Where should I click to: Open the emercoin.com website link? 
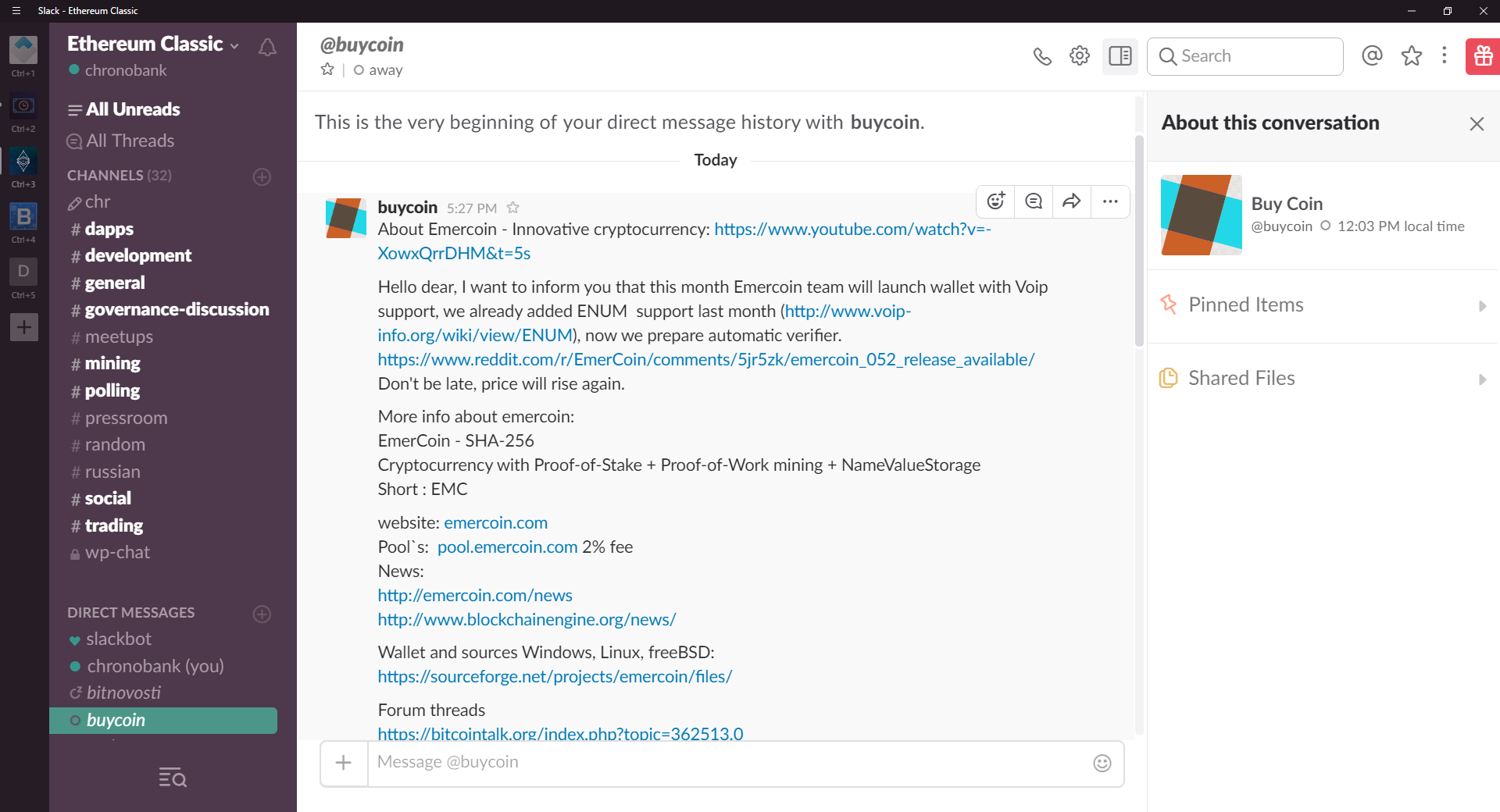[x=495, y=522]
